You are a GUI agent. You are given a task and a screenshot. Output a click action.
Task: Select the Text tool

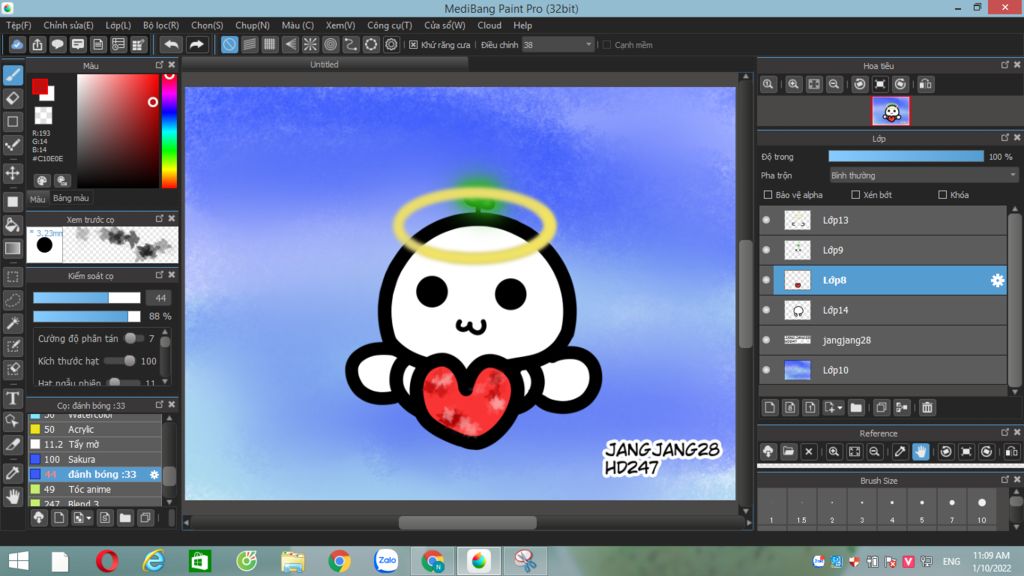tap(12, 398)
